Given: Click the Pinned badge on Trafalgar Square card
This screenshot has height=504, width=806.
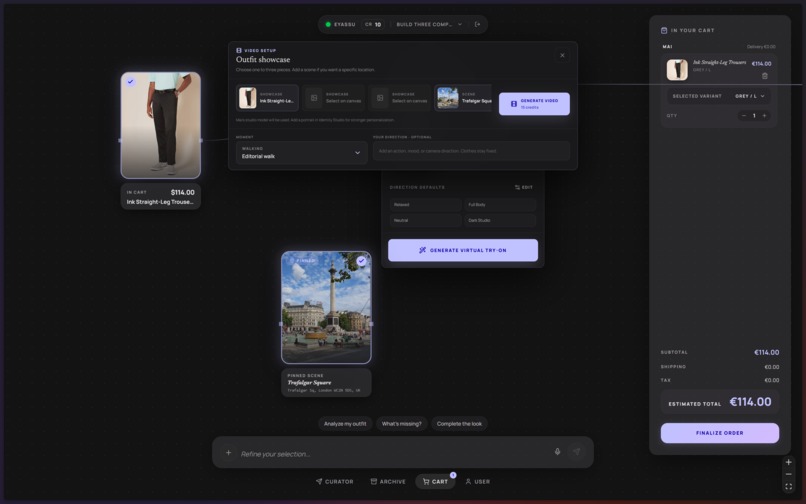Looking at the screenshot, I should (x=302, y=261).
